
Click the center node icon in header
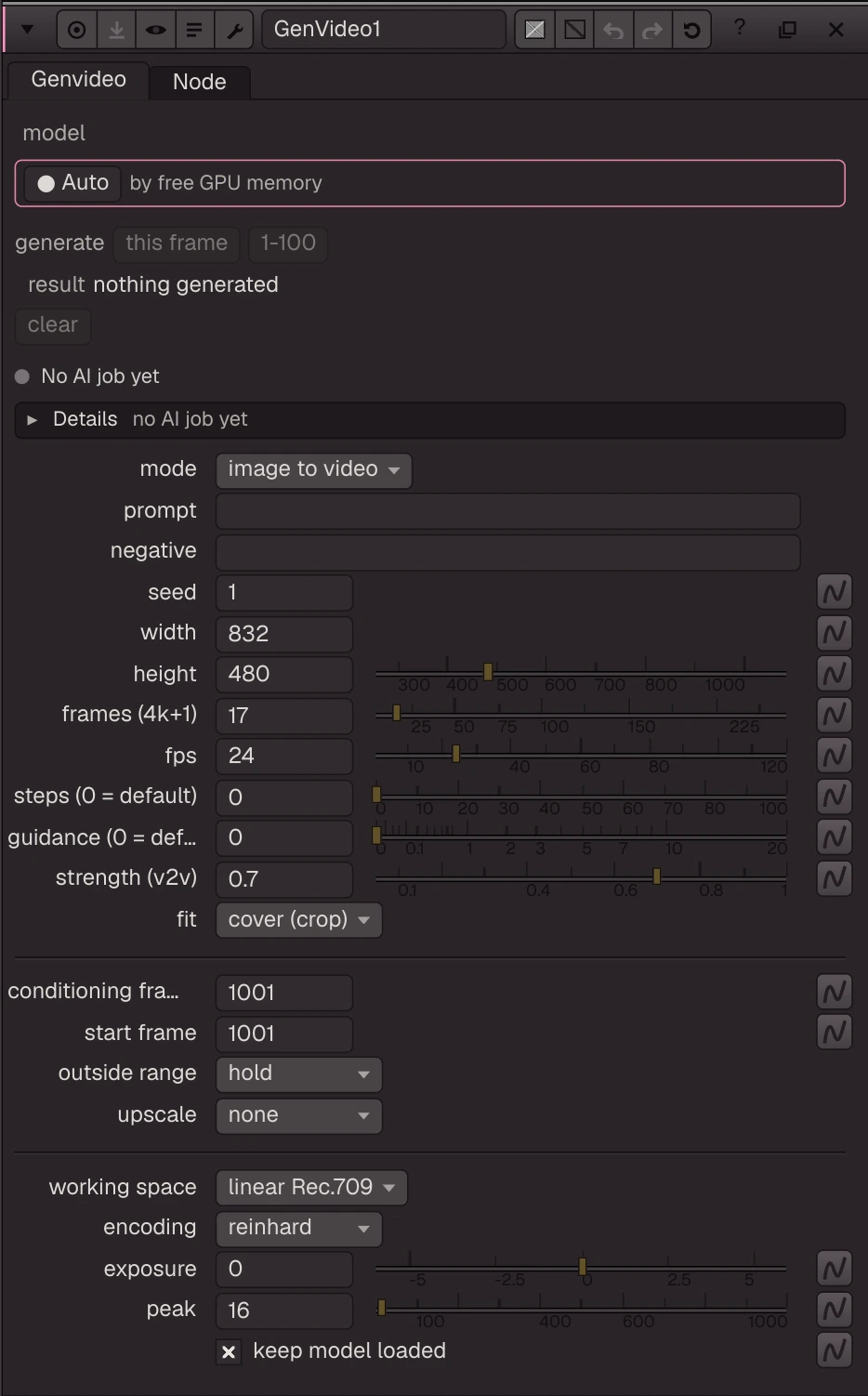[x=77, y=30]
